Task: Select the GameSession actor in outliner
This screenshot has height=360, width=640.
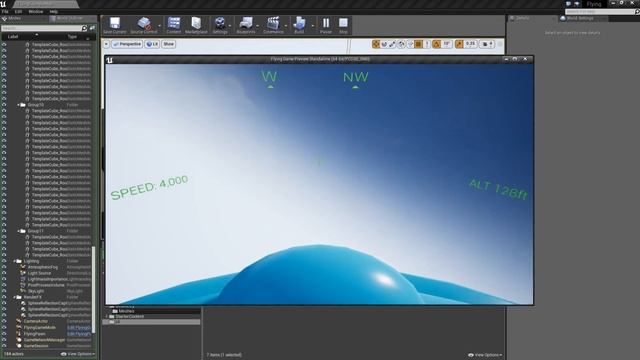Action: point(36,346)
